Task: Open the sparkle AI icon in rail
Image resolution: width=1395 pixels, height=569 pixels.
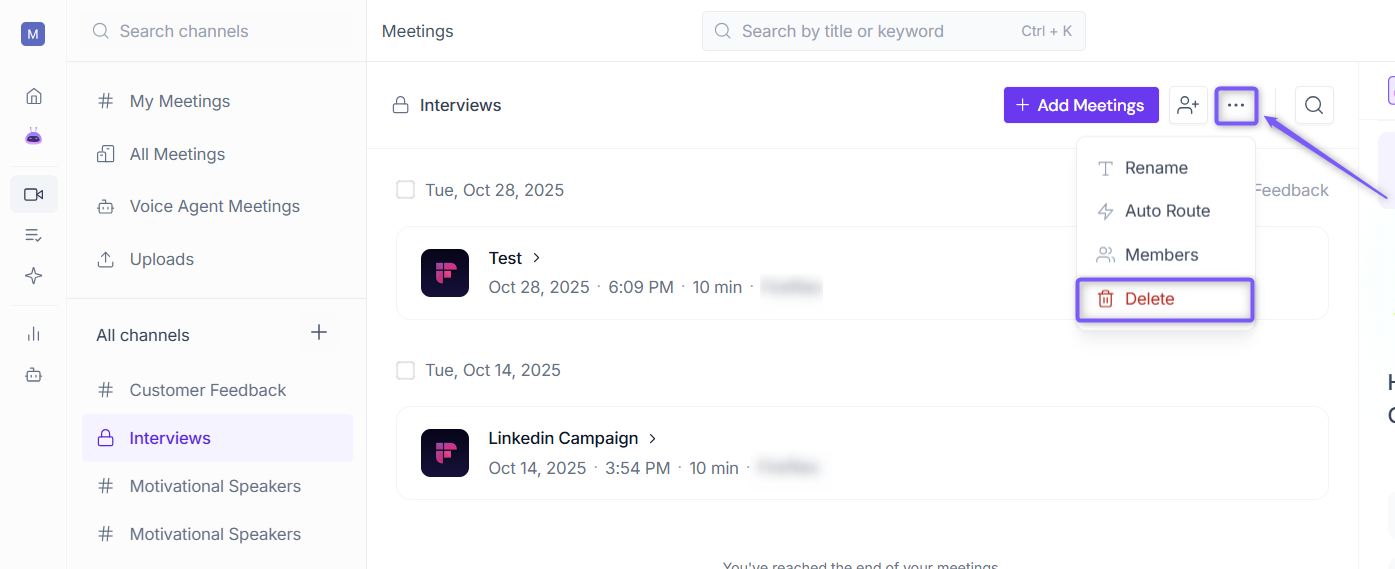Action: 34,276
